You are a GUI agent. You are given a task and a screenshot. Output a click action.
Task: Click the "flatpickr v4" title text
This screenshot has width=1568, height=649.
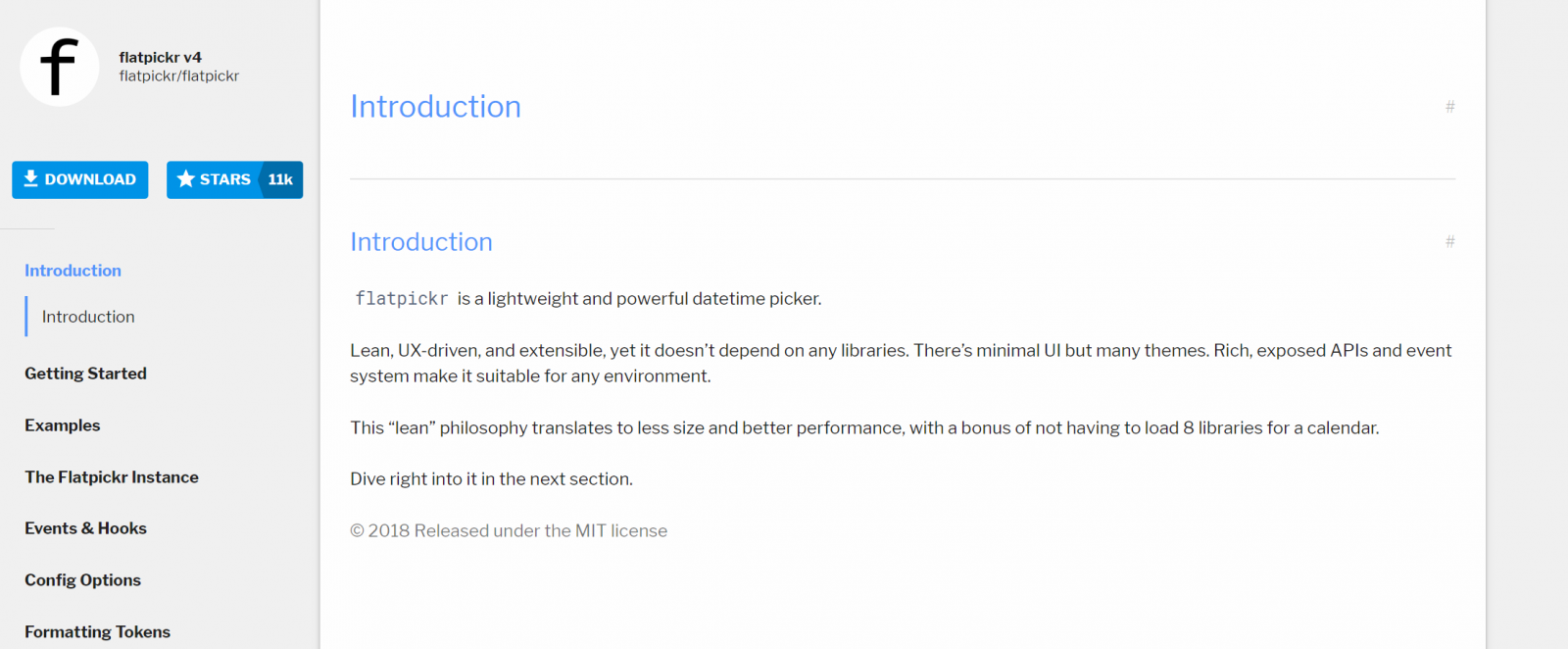[x=161, y=57]
